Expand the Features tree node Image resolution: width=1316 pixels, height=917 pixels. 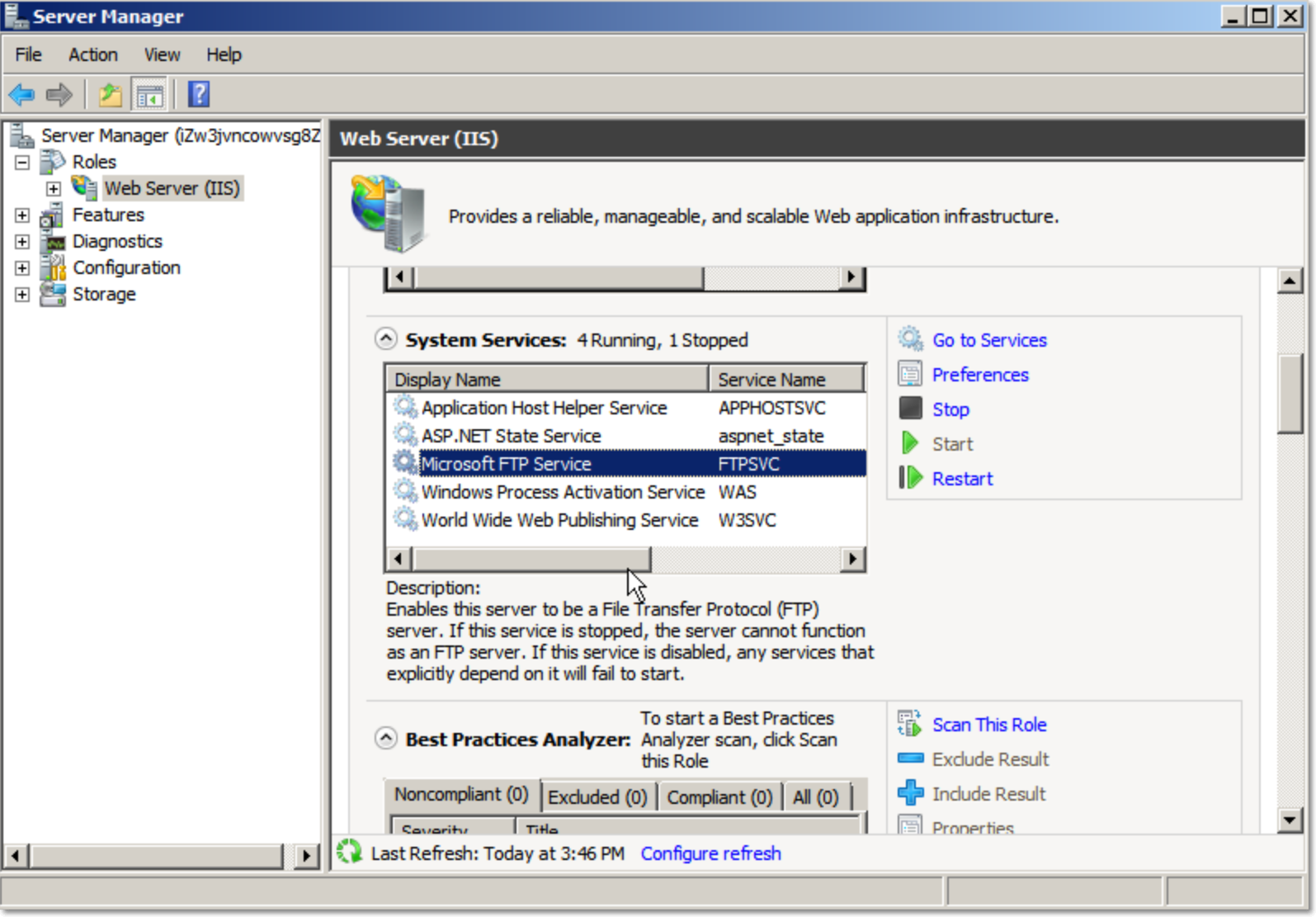(x=22, y=215)
